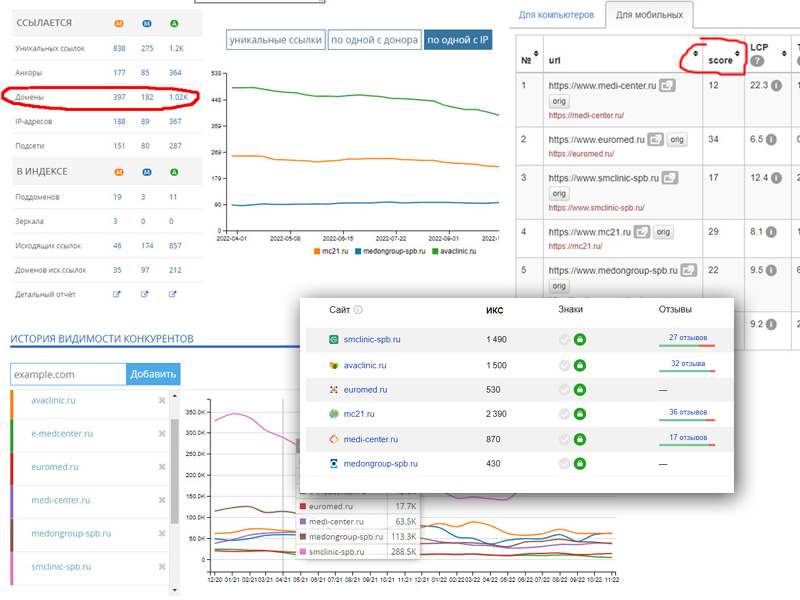Open external icon next to www.mc21.ru URL
Image resolution: width=800 pixels, height=600 pixels.
point(642,232)
